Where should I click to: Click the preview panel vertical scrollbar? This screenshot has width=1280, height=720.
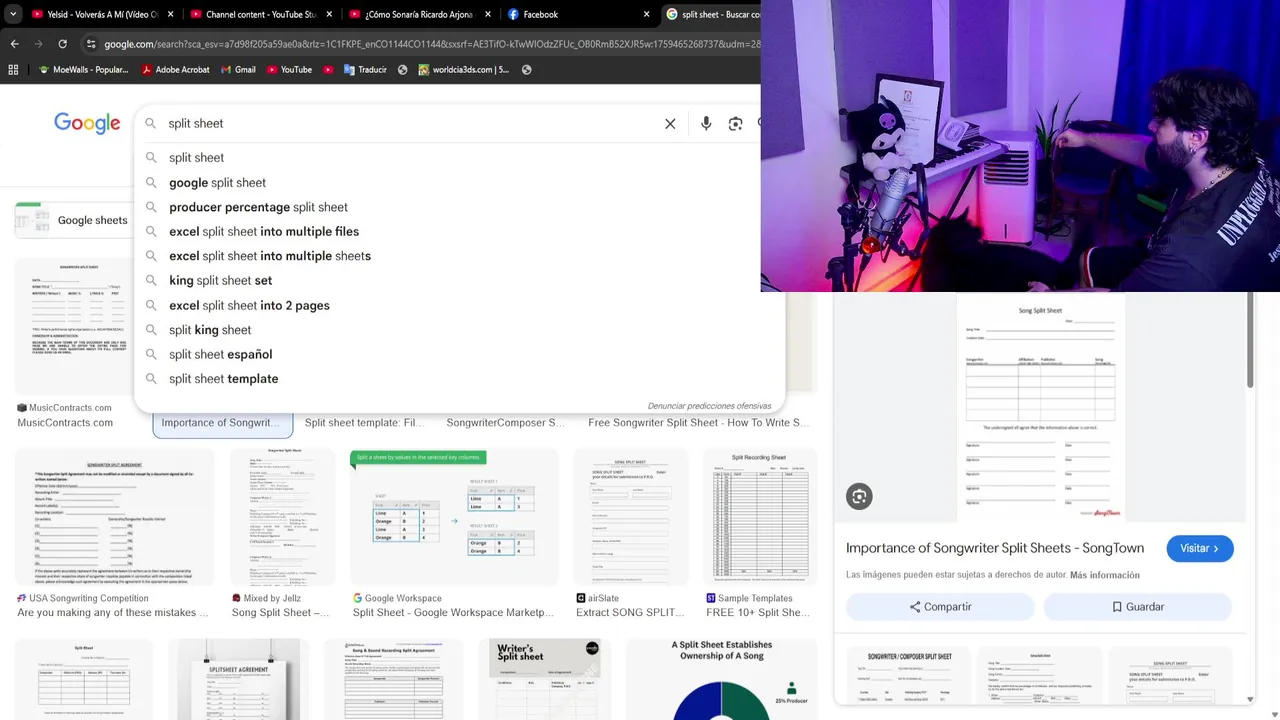pyautogui.click(x=1250, y=340)
